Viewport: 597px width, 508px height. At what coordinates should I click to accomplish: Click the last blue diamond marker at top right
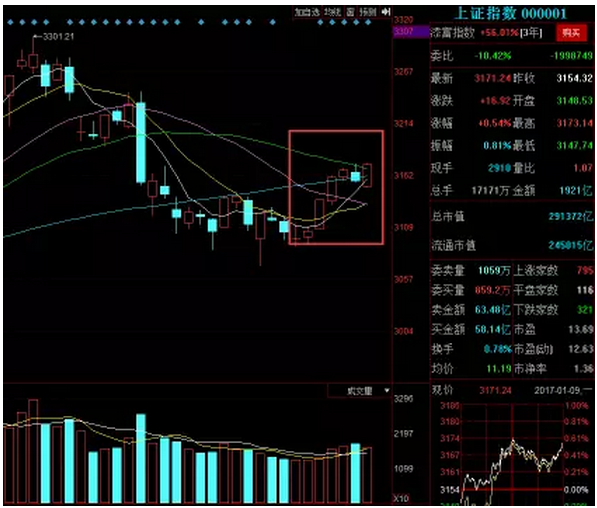(368, 22)
